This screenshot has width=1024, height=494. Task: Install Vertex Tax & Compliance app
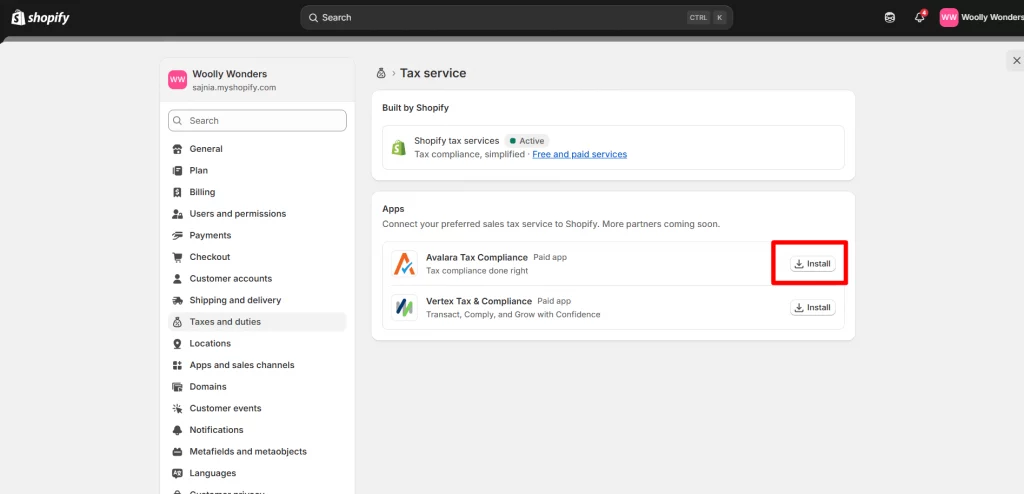pyautogui.click(x=812, y=307)
